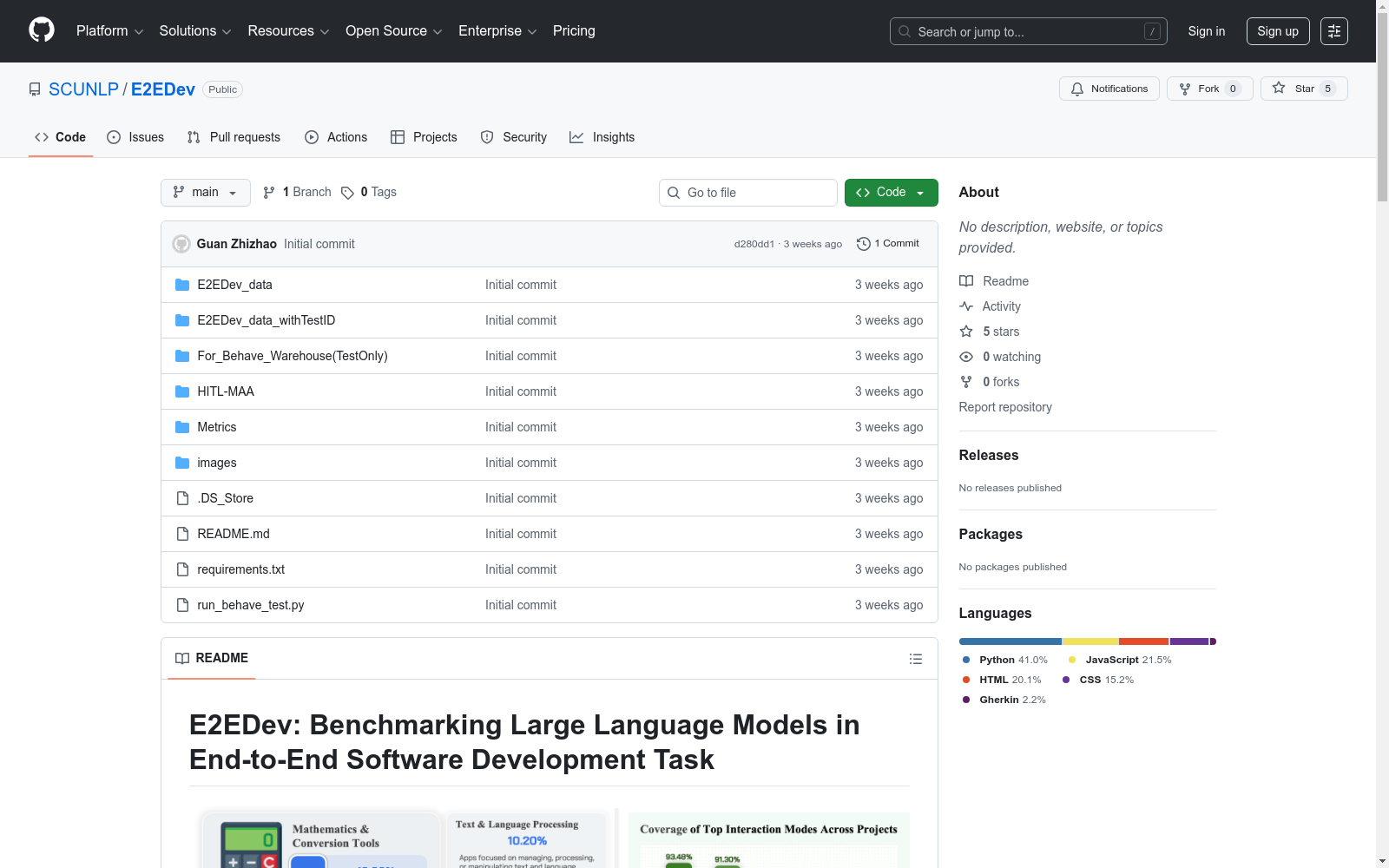This screenshot has width=1389, height=868.
Task: Click the Python blue language bar segment
Action: pyautogui.click(x=1010, y=641)
